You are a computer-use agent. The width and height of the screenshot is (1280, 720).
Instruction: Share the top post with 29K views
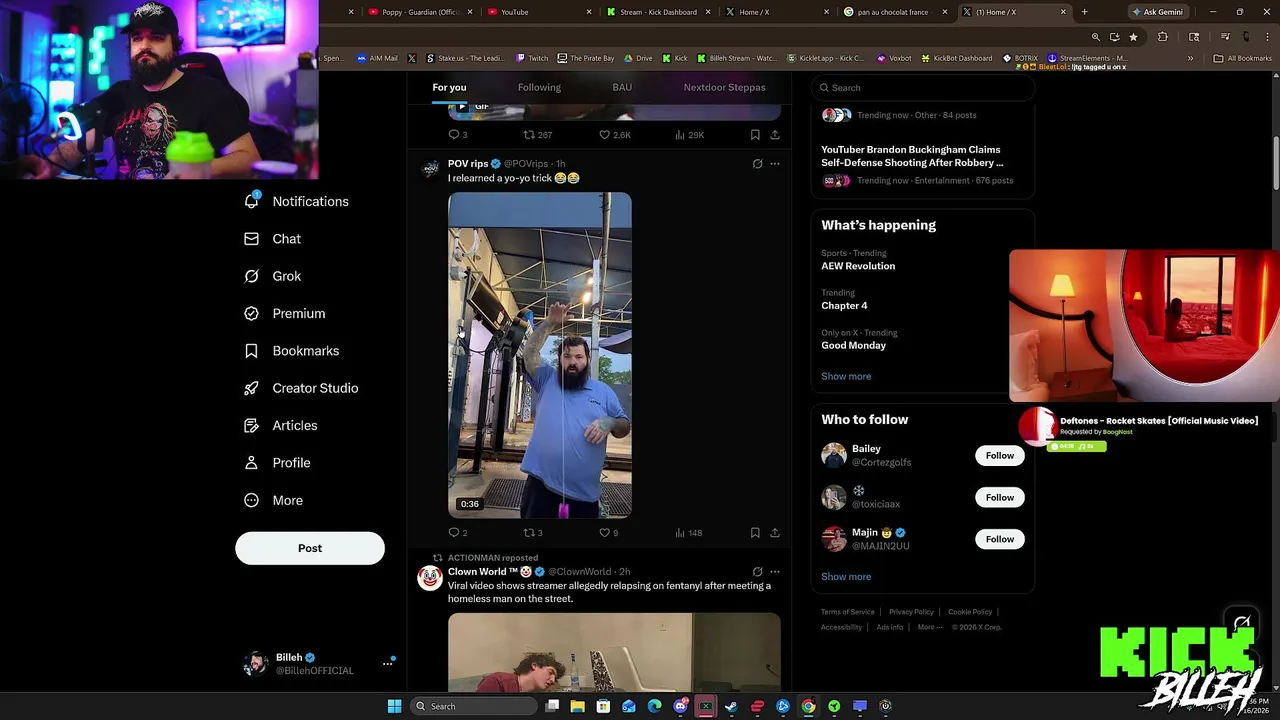pos(774,135)
